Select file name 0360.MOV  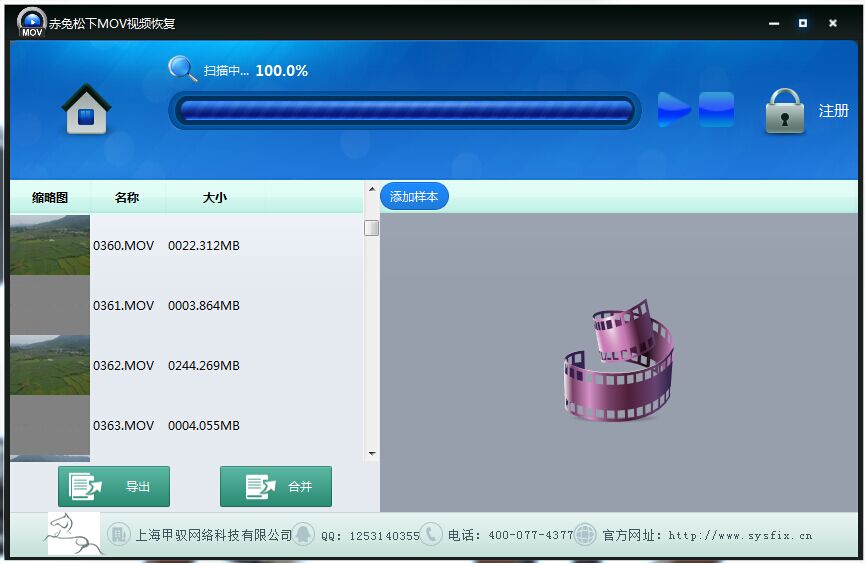124,245
